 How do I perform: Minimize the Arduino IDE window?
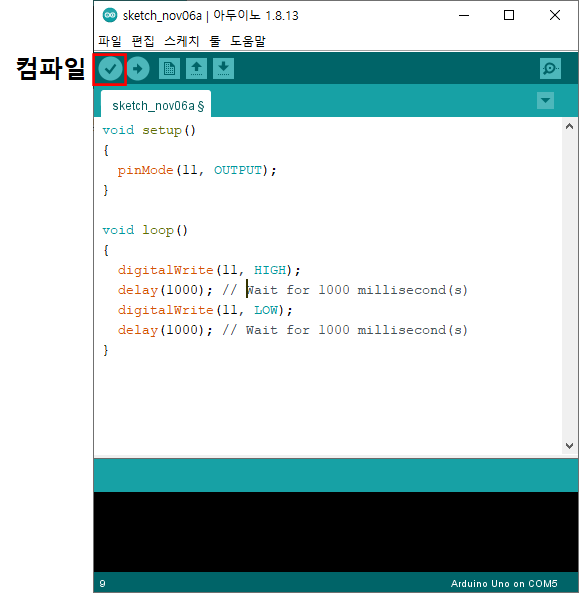point(464,16)
